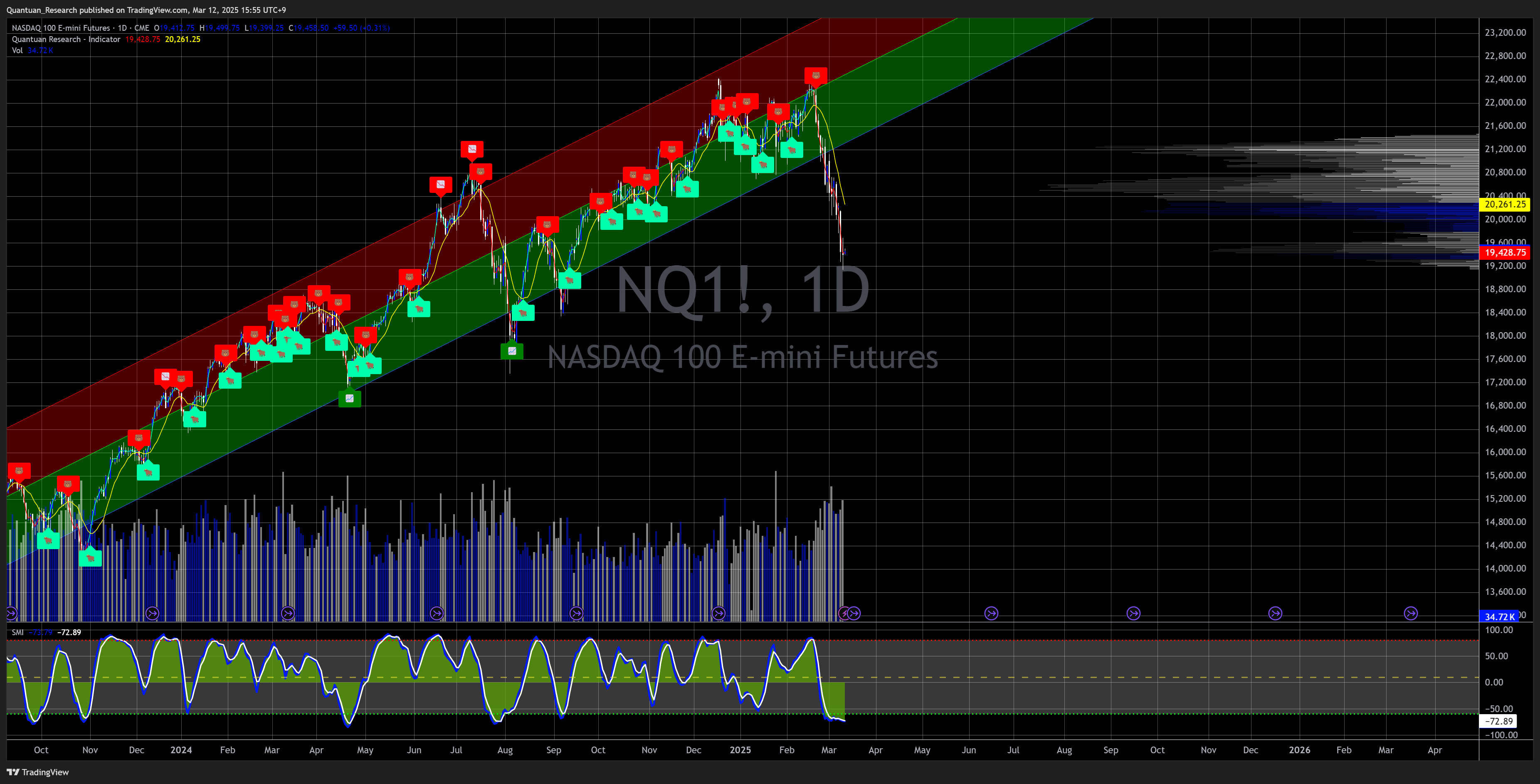This screenshot has width=1540, height=784.
Task: Click the contract rollover marker near September 2025
Action: (x=1133, y=613)
